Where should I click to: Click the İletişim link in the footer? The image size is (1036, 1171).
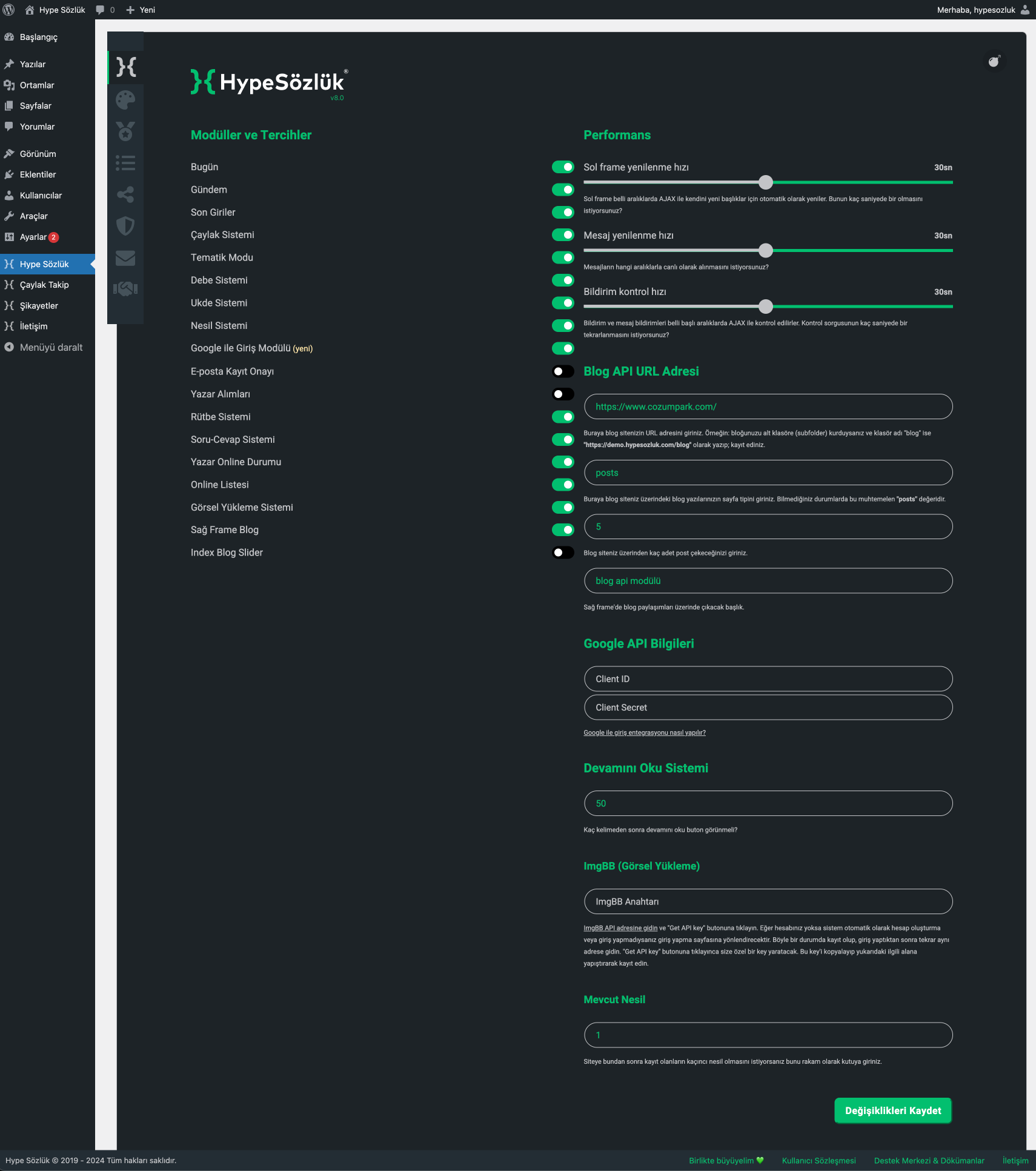click(x=1015, y=1161)
